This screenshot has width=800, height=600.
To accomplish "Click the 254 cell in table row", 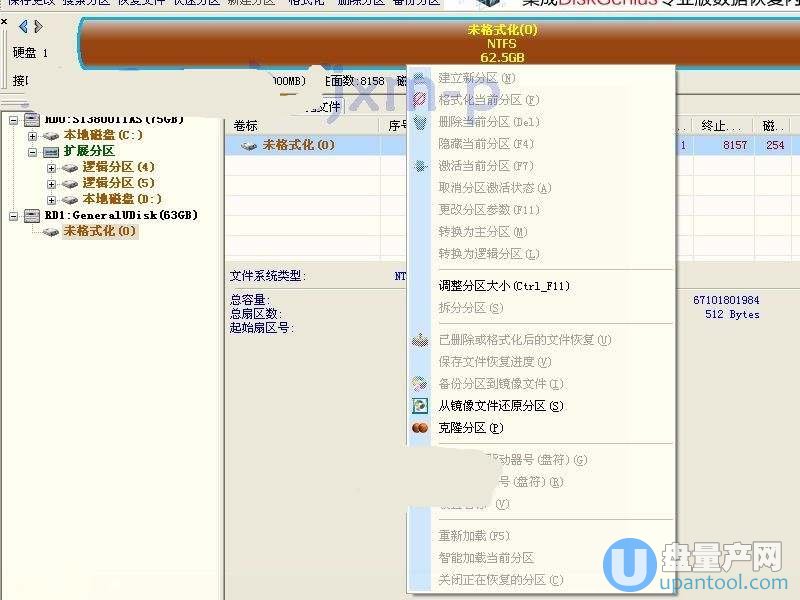I will [775, 145].
